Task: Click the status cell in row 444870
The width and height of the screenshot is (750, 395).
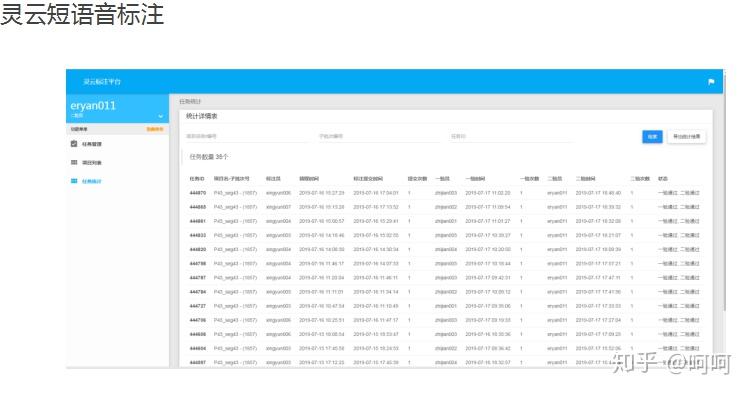Action: pyautogui.click(x=678, y=193)
